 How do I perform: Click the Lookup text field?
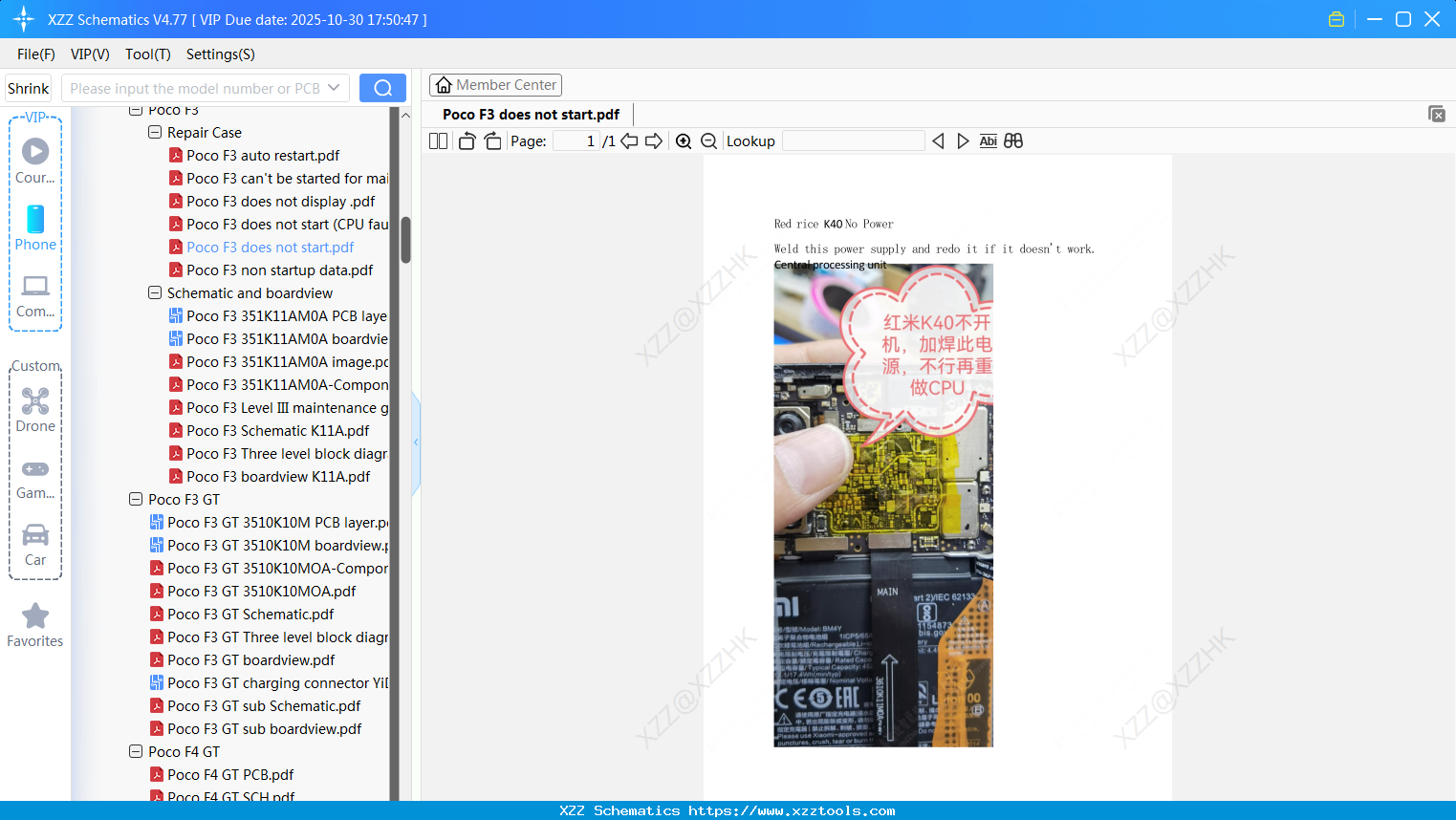(x=854, y=141)
